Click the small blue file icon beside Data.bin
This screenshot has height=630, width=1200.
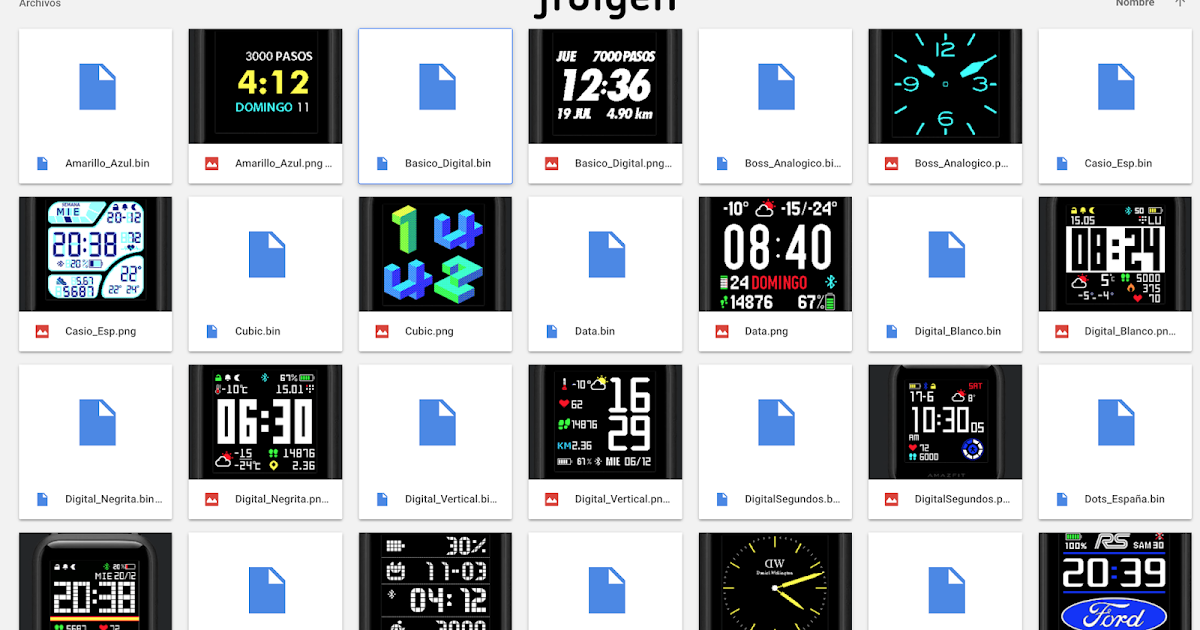[552, 331]
